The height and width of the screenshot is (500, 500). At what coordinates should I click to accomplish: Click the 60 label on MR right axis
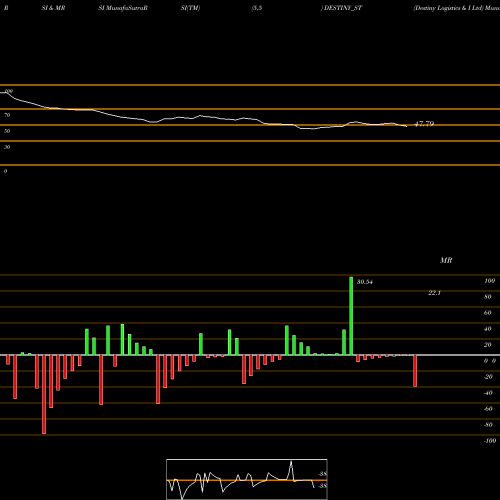point(488,313)
